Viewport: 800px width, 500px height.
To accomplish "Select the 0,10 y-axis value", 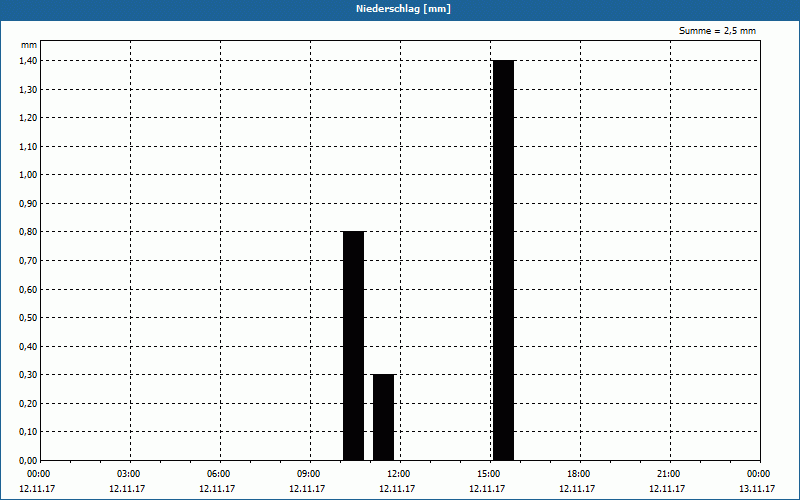I will tap(28, 432).
